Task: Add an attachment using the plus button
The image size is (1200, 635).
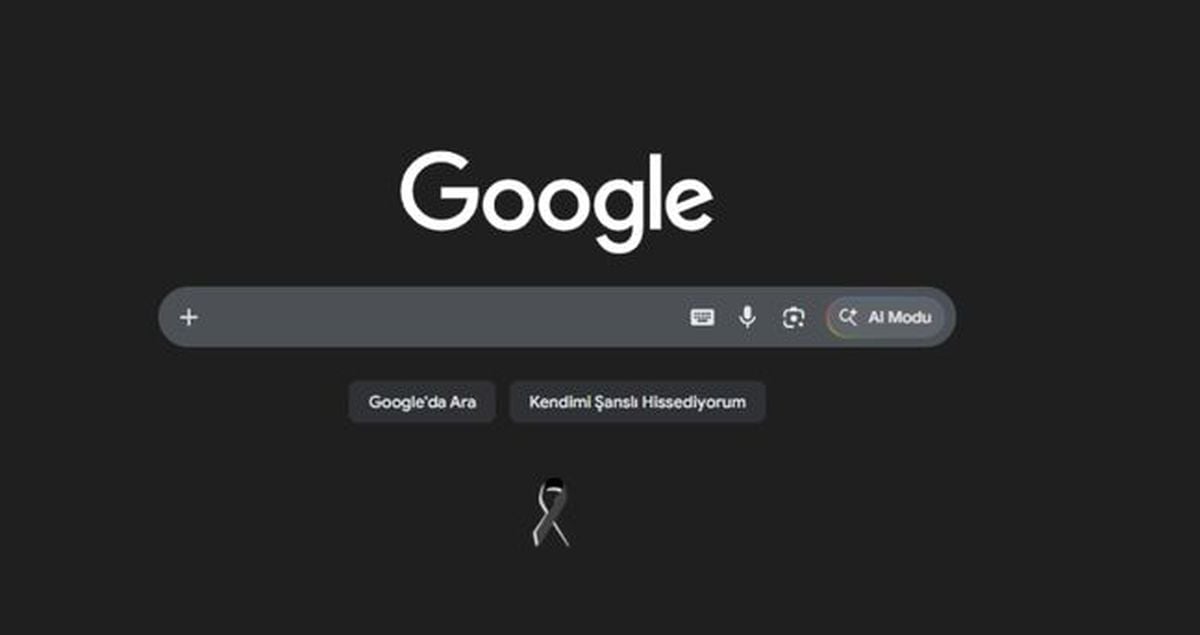Action: 189,318
